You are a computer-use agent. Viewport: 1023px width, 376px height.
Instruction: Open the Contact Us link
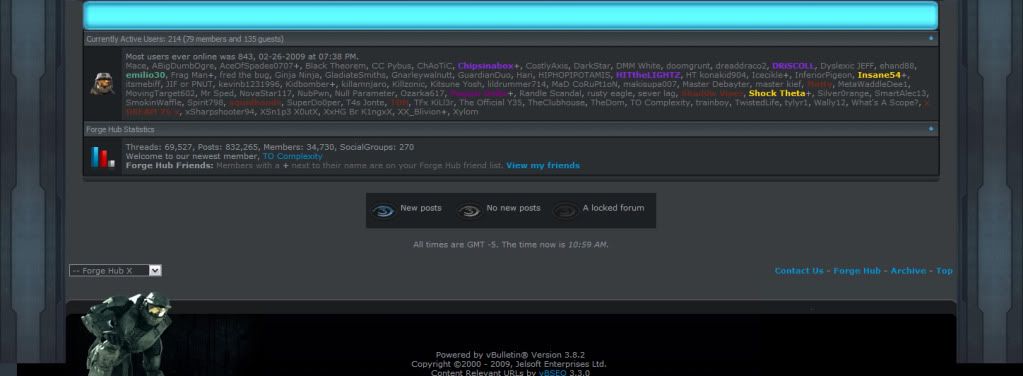pos(799,271)
